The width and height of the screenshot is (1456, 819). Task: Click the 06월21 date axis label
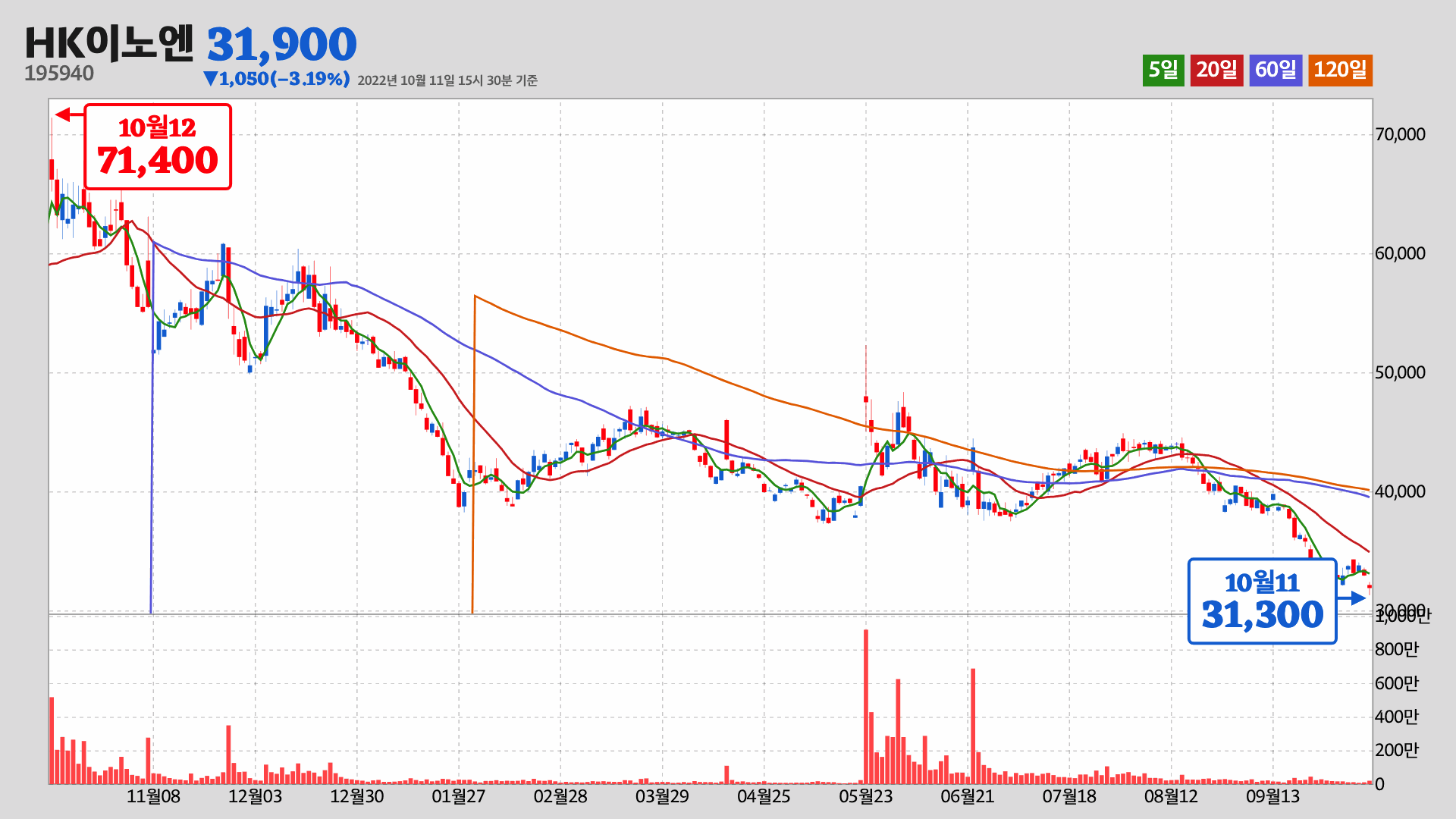point(968,797)
